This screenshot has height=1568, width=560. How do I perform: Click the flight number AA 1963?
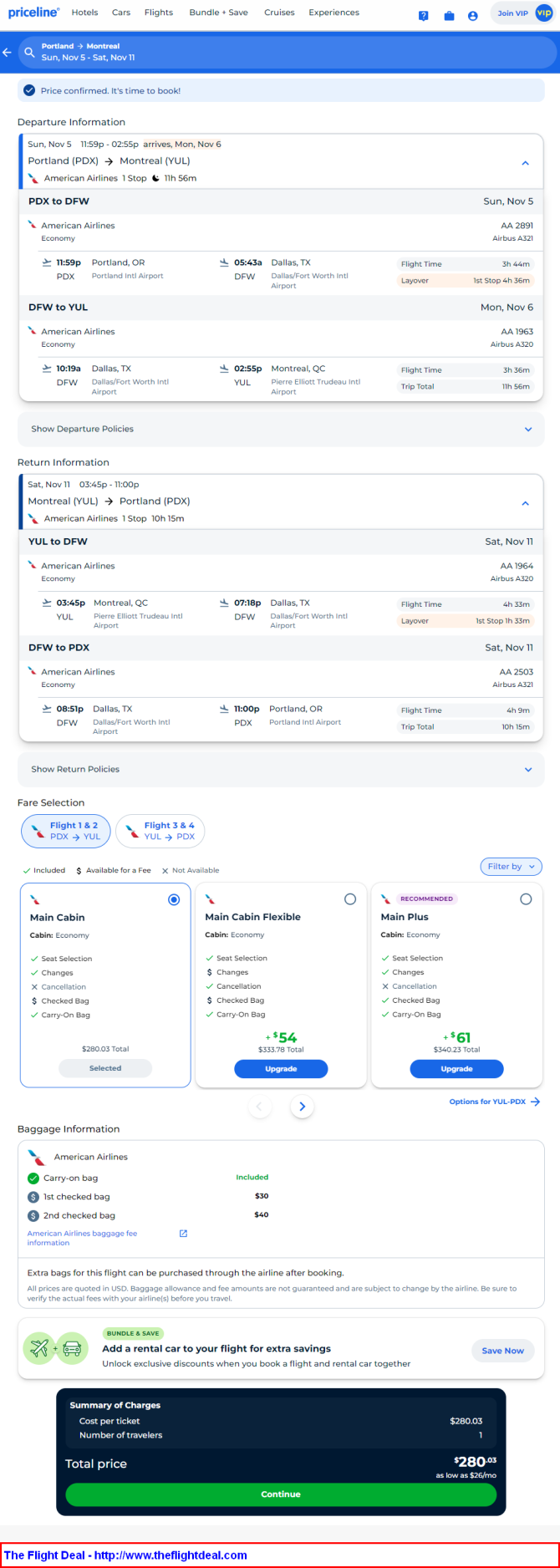pos(517,332)
